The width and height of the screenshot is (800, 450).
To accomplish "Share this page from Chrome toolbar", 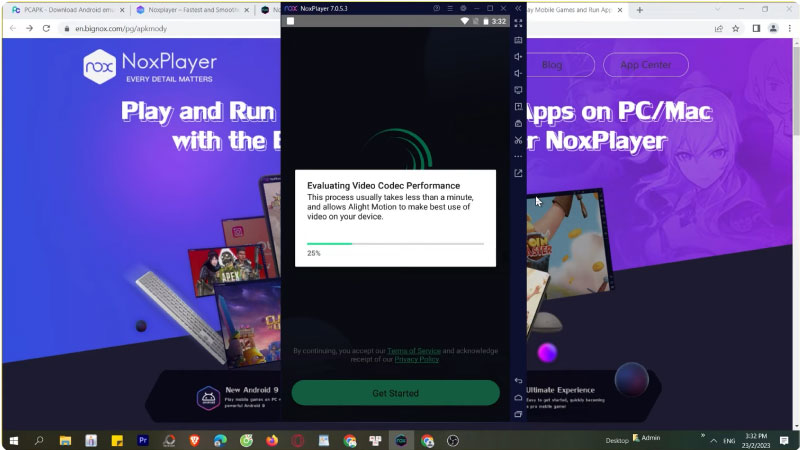I will click(719, 29).
